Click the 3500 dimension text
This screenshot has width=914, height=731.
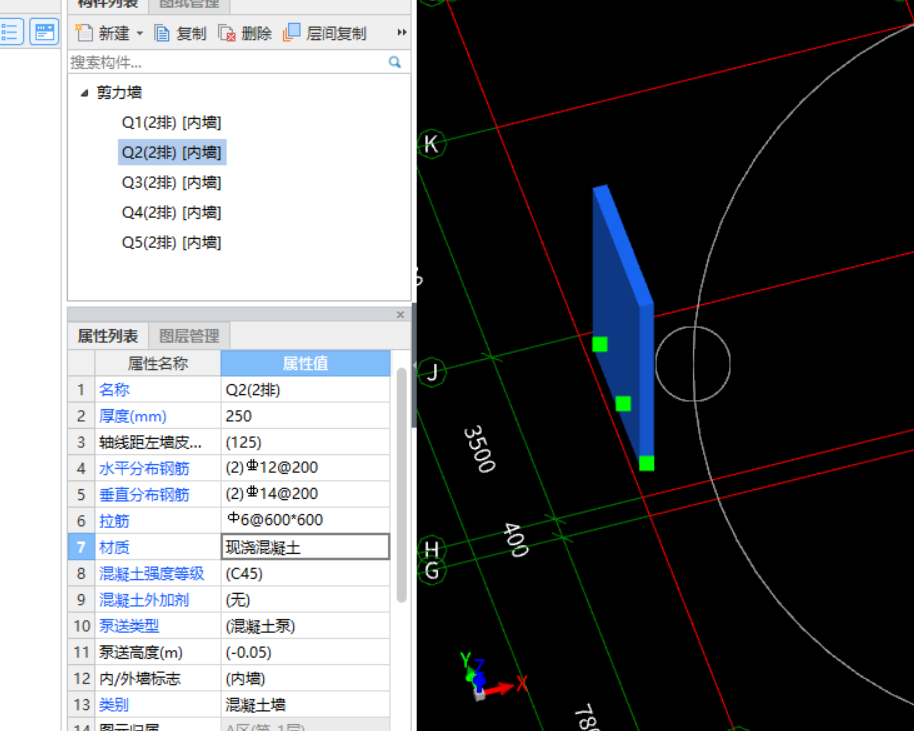coord(480,449)
